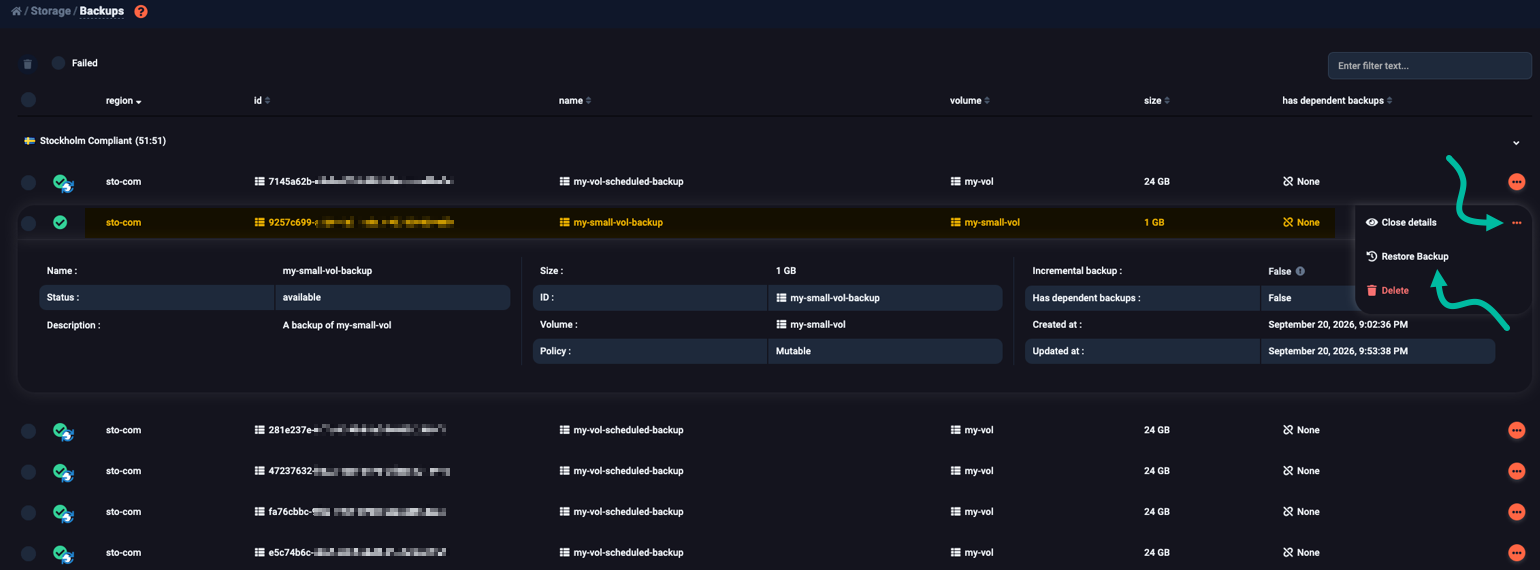
Task: Select checkbox for backup 9257c699
Action: 28,223
